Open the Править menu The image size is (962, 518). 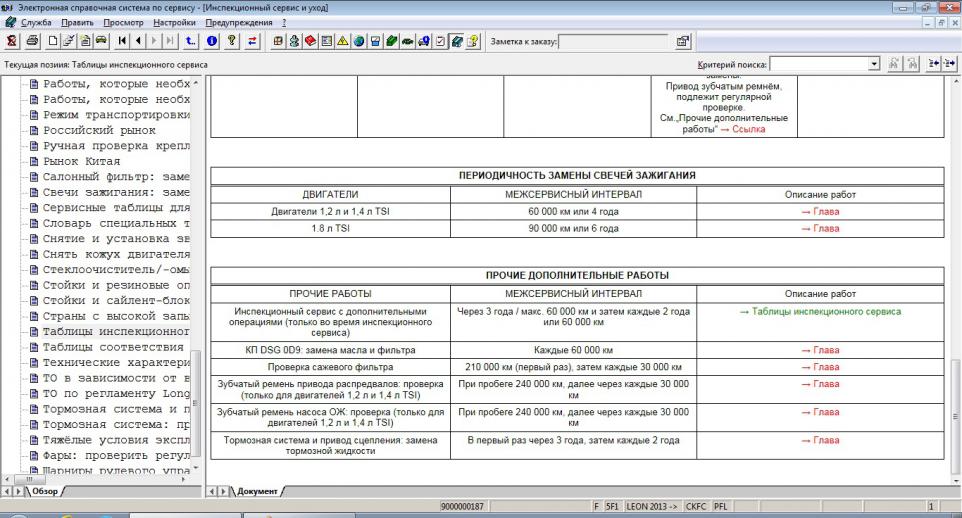(x=77, y=22)
